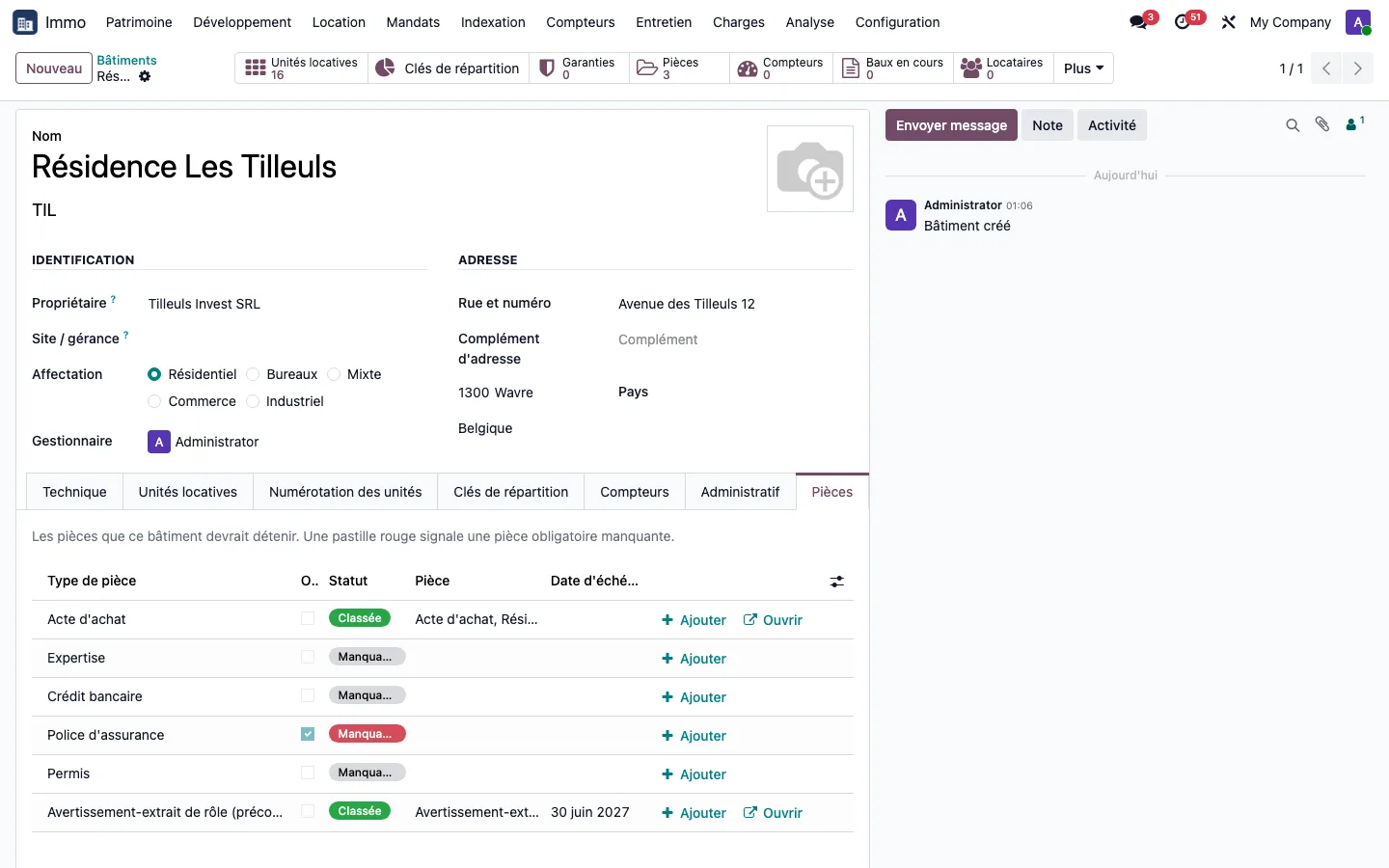Search in chatter messages
Viewport: 1389px width, 868px height.
pyautogui.click(x=1293, y=125)
